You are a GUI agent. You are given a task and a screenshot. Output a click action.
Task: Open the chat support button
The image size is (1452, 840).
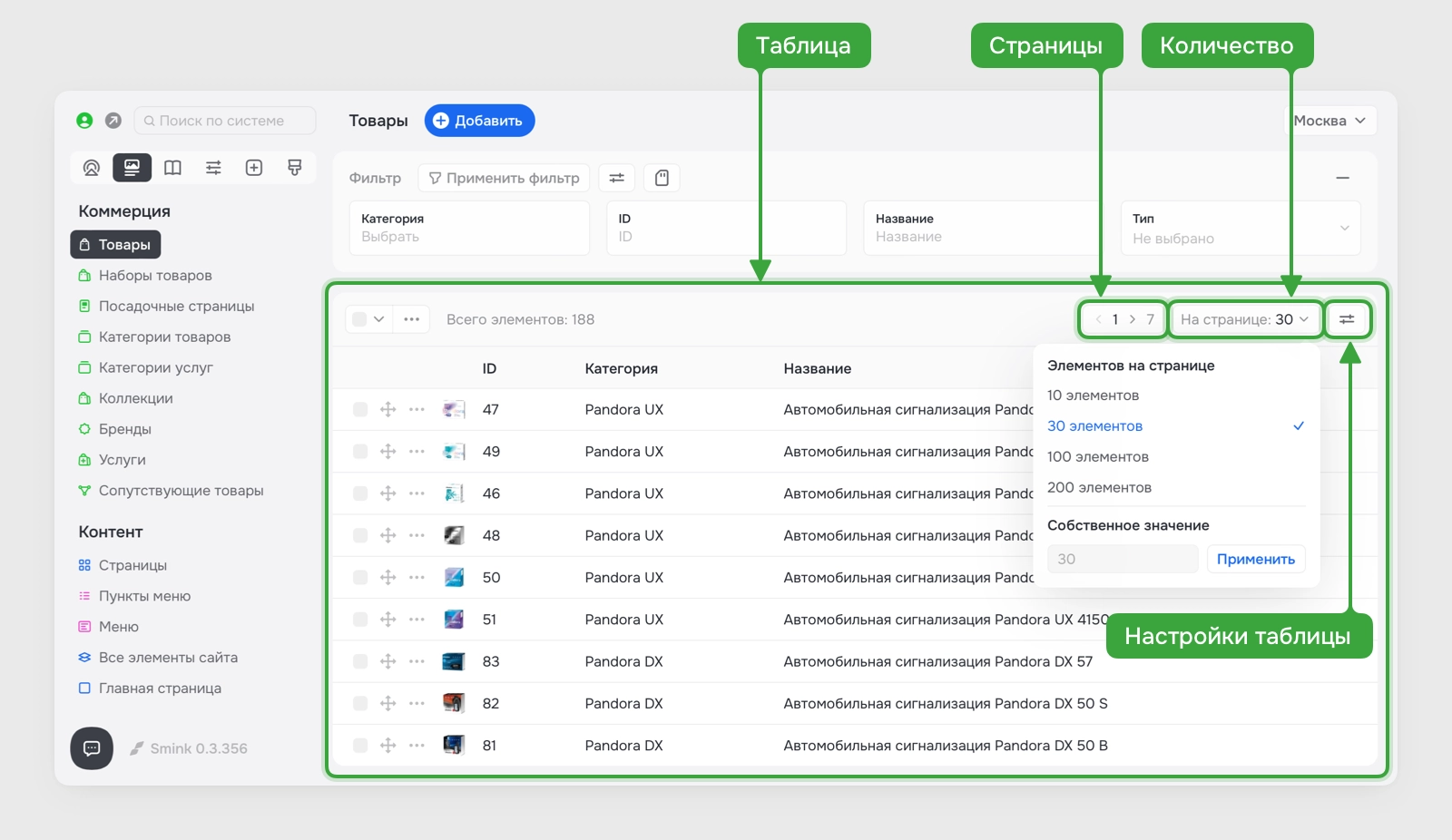tap(92, 748)
